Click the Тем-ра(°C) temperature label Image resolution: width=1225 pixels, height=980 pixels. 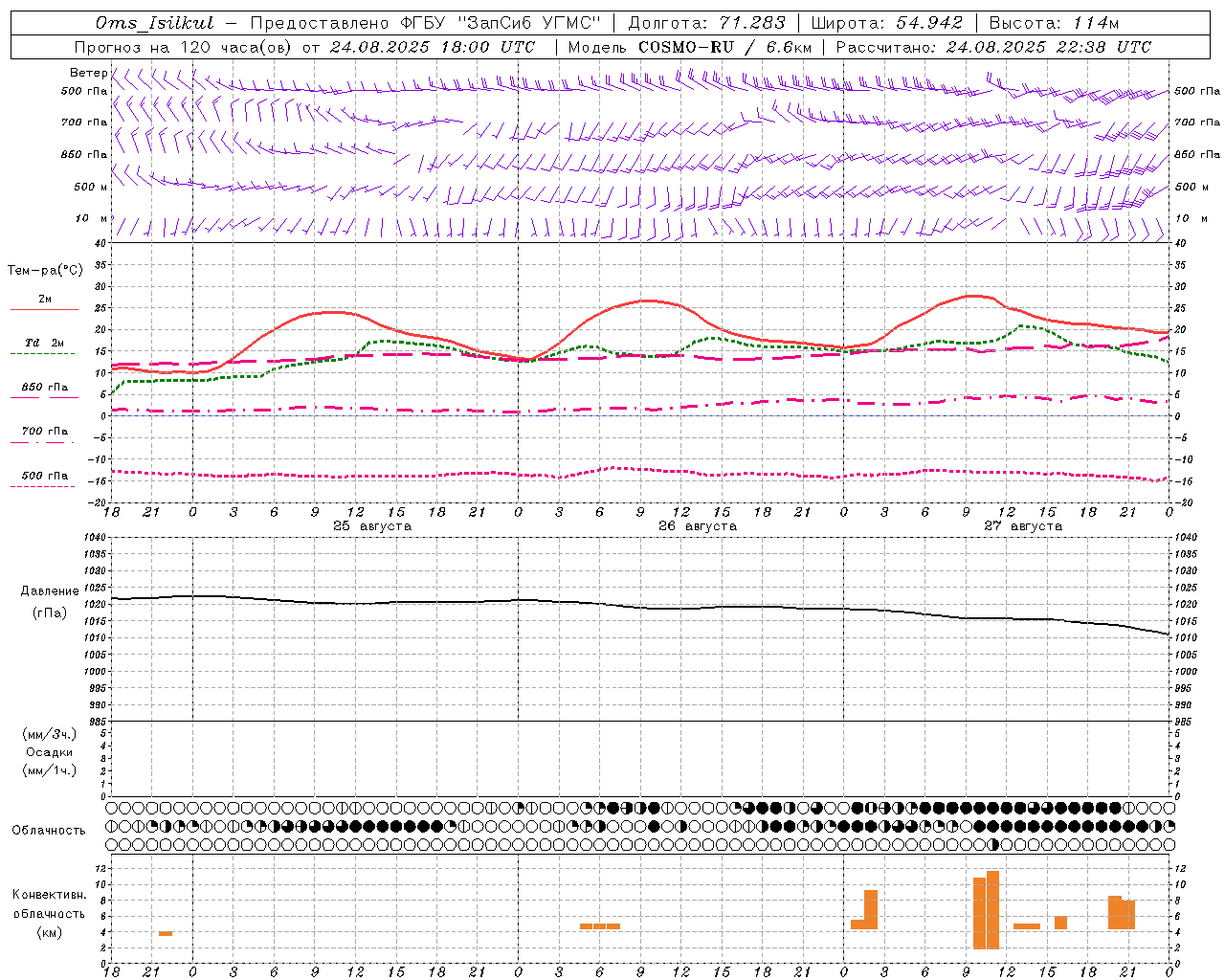pyautogui.click(x=45, y=271)
